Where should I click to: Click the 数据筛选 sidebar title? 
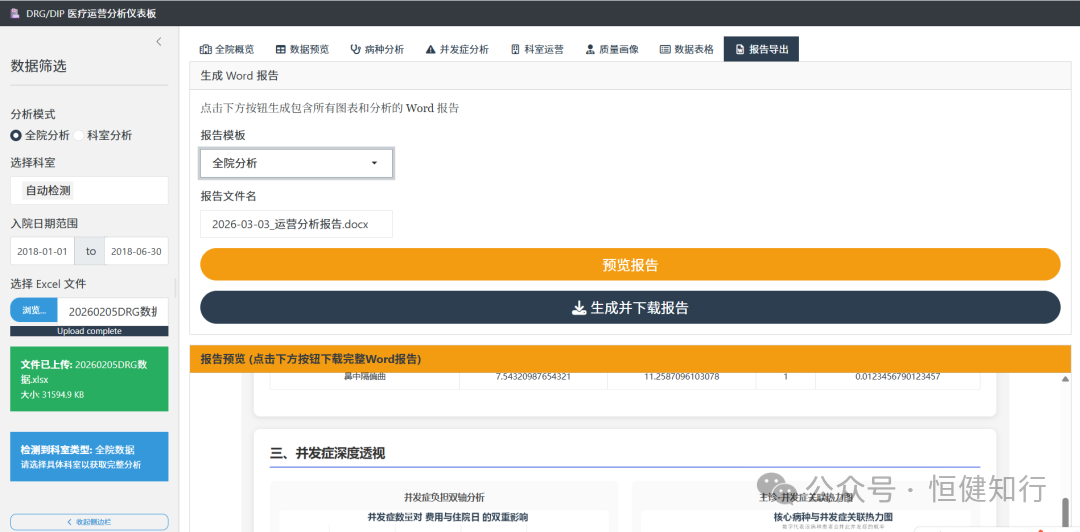[39, 66]
